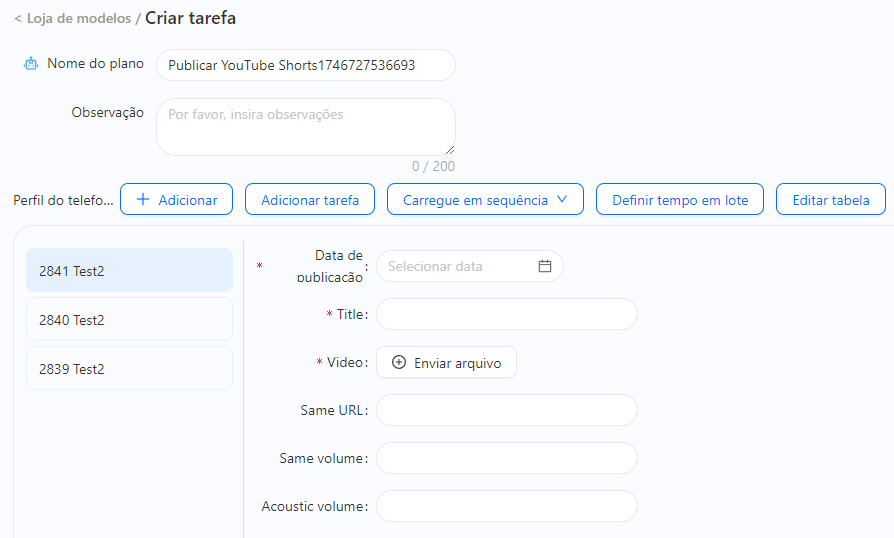Select the 2839 Test2 profile

pyautogui.click(x=129, y=368)
